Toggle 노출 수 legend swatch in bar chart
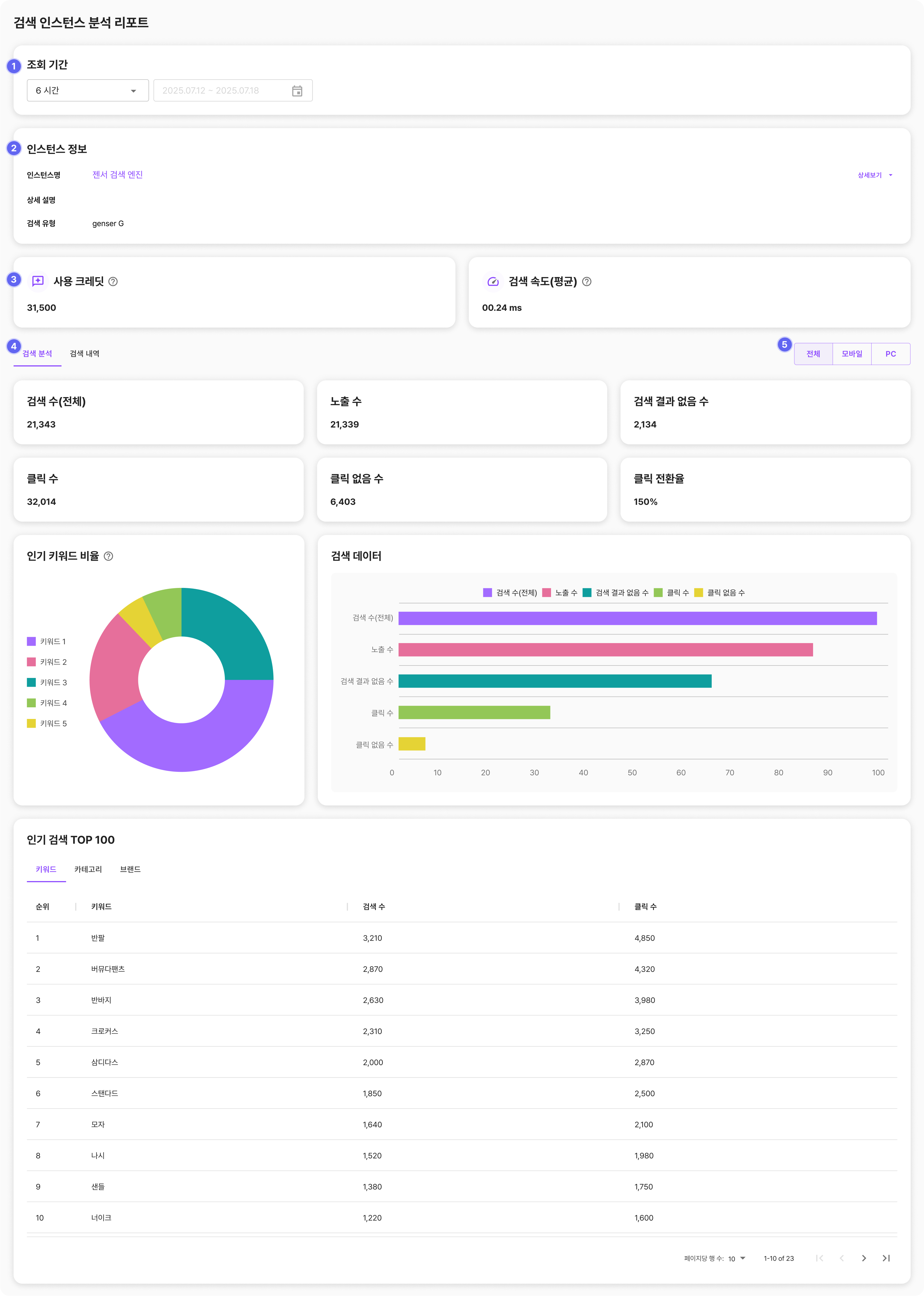Viewport: 924px width, 1297px height. pos(547,593)
